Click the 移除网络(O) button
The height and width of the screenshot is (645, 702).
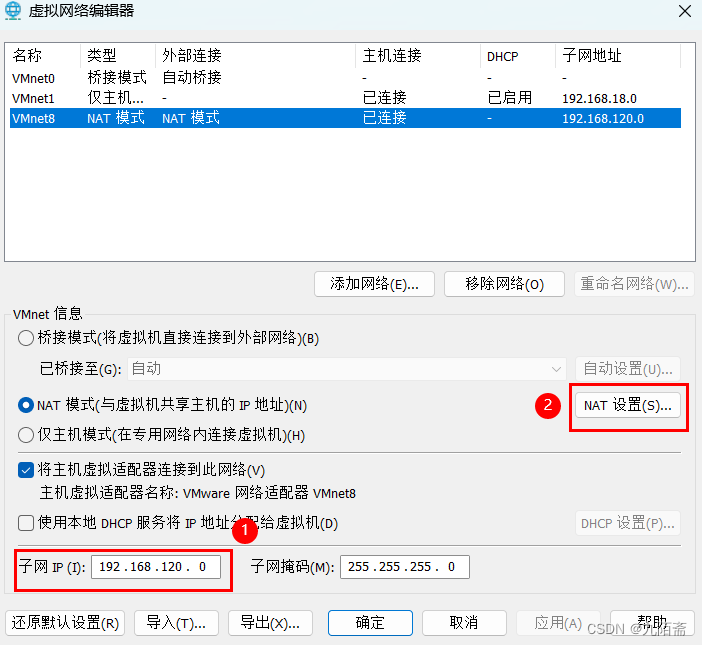point(504,284)
